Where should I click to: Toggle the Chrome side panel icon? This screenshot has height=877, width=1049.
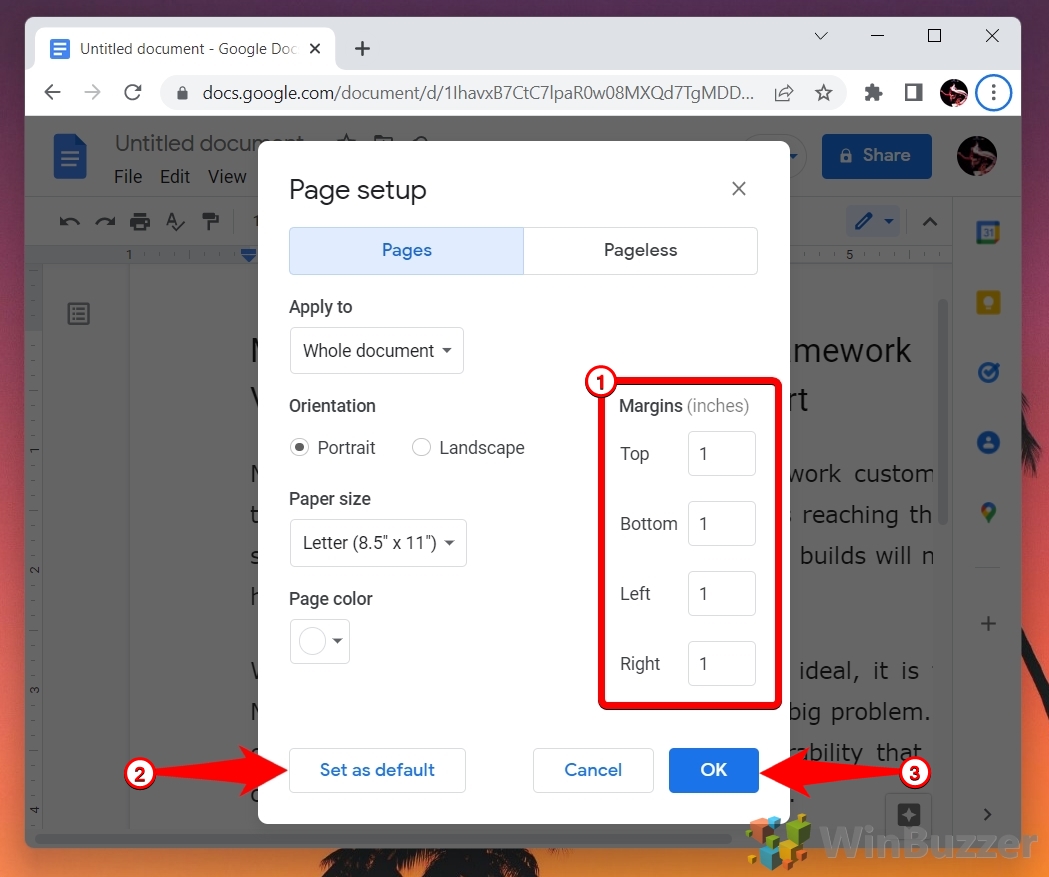[913, 92]
